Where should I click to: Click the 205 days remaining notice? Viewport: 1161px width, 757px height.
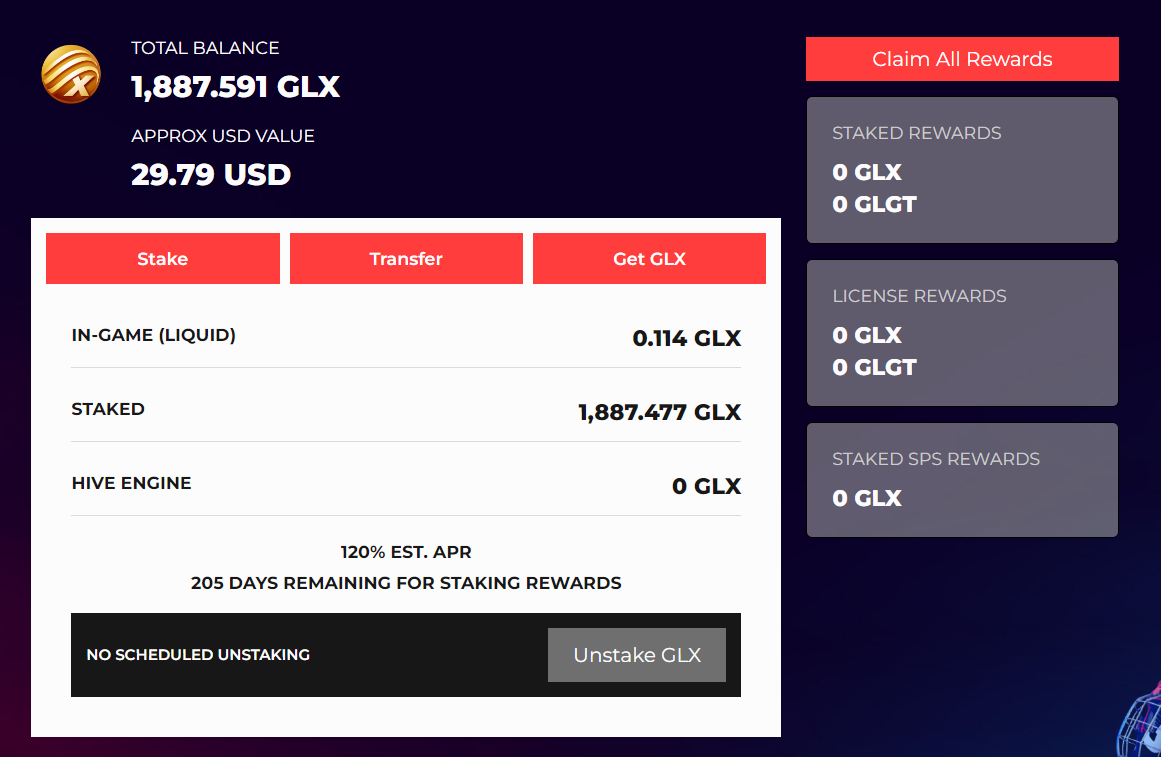pyautogui.click(x=405, y=583)
